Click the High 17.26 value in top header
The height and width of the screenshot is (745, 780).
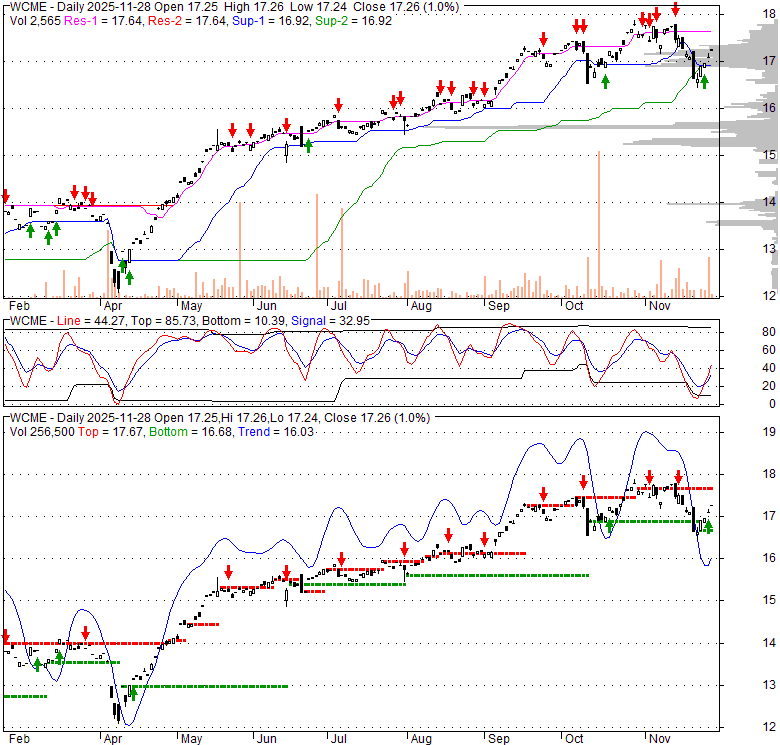tap(254, 7)
